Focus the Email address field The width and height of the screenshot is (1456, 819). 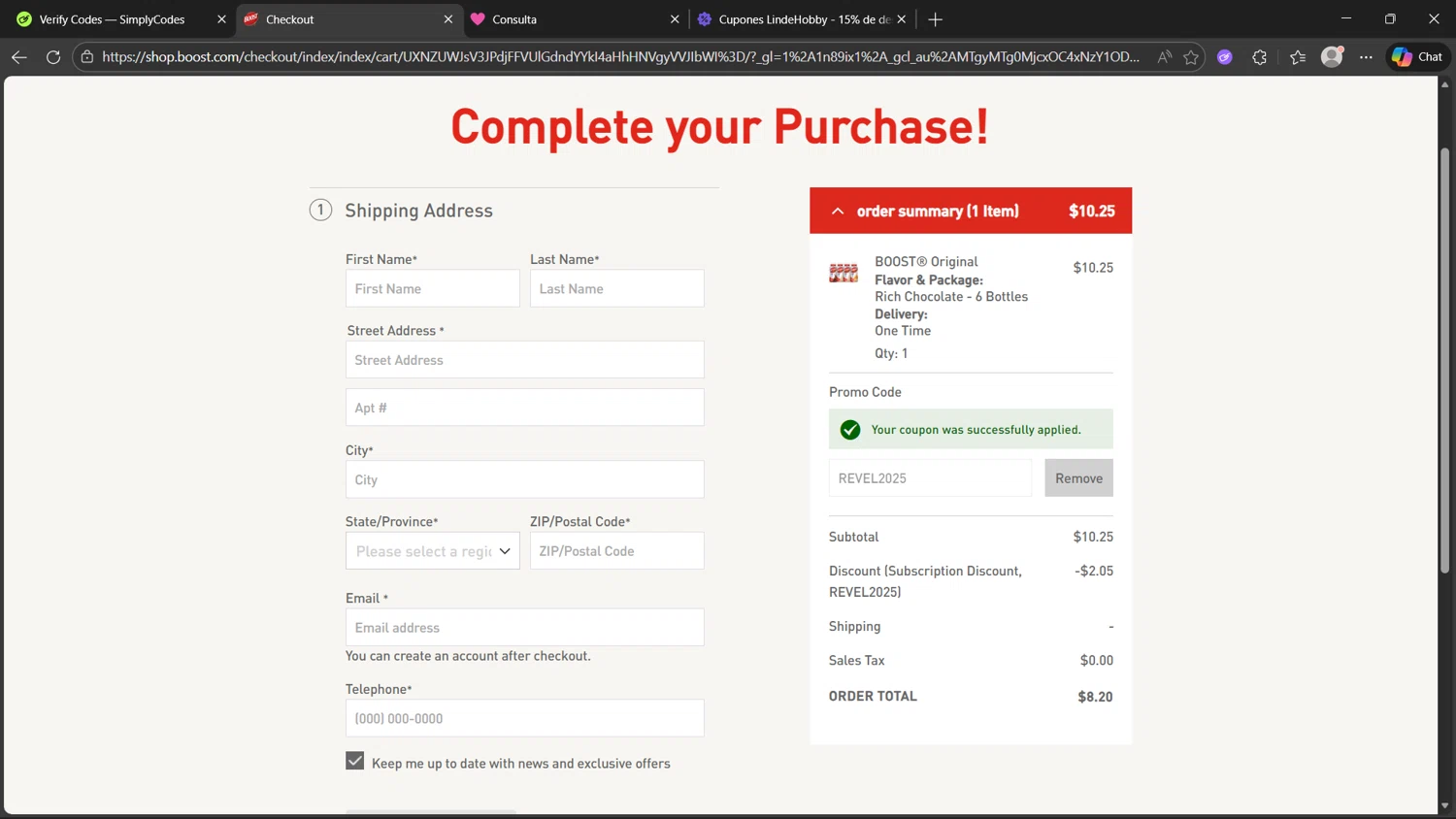(x=524, y=628)
